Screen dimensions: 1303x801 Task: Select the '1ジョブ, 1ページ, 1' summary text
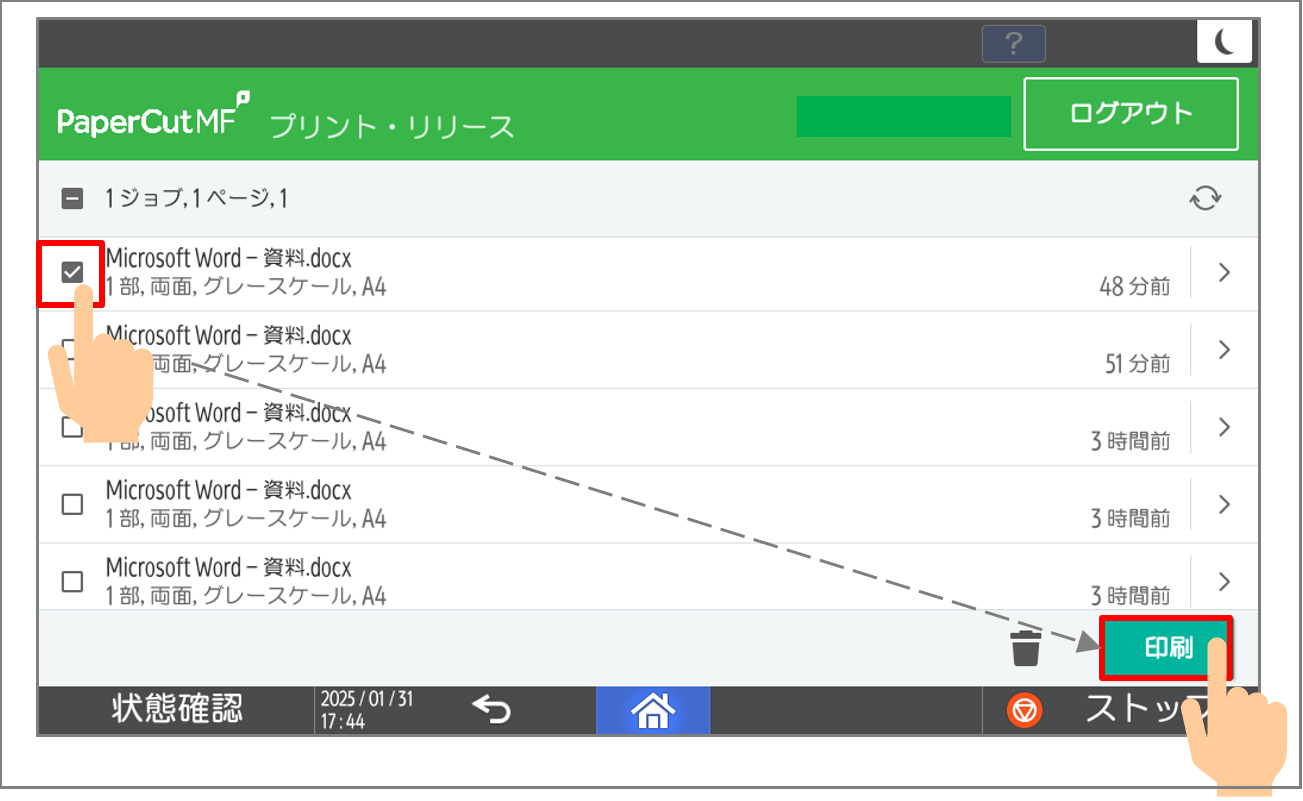tap(197, 199)
